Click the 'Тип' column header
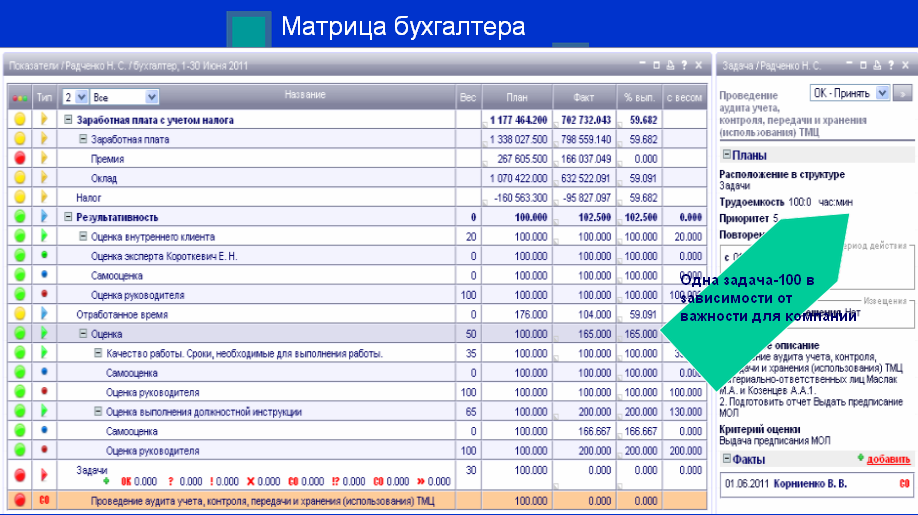 (x=44, y=97)
